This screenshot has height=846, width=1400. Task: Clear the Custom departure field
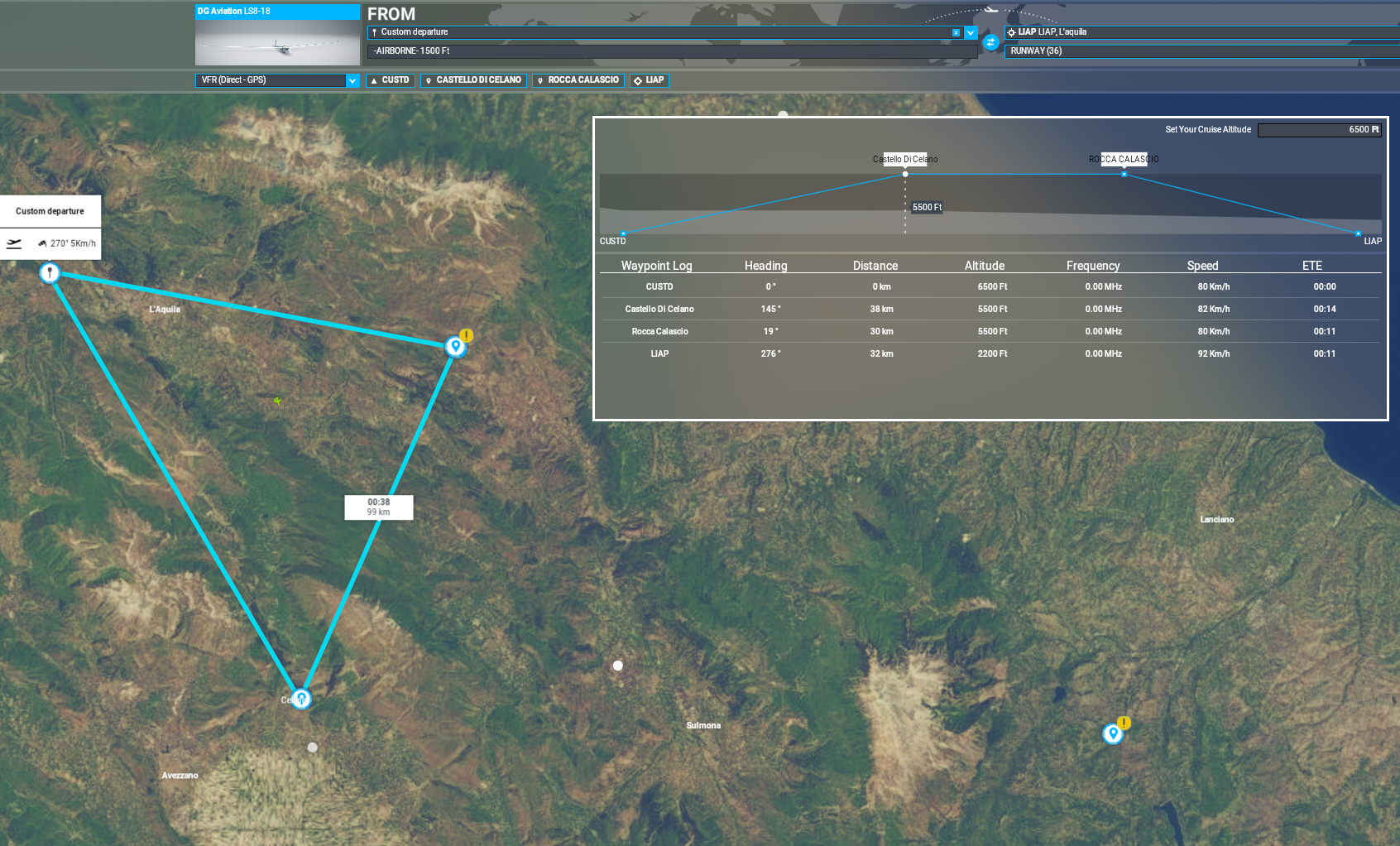click(x=956, y=32)
